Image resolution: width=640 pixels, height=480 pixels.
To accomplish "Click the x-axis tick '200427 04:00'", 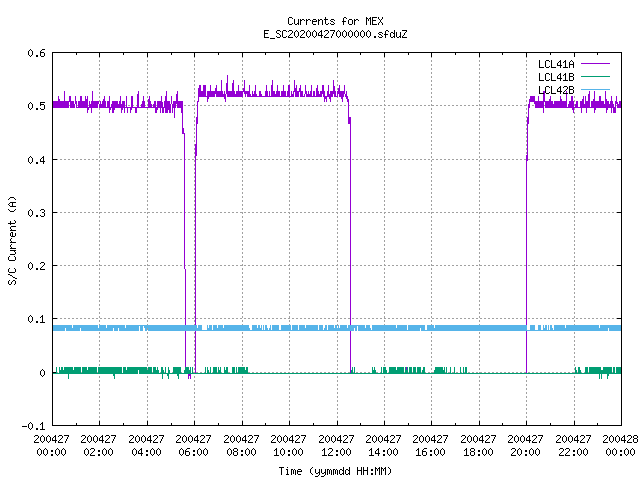I will point(146,445).
